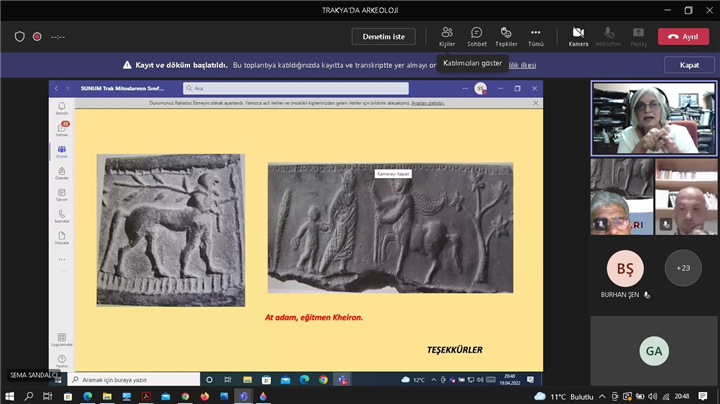This screenshot has height=404, width=720.
Task: Open Google Chrome from the Windows taskbar
Action: click(x=185, y=396)
